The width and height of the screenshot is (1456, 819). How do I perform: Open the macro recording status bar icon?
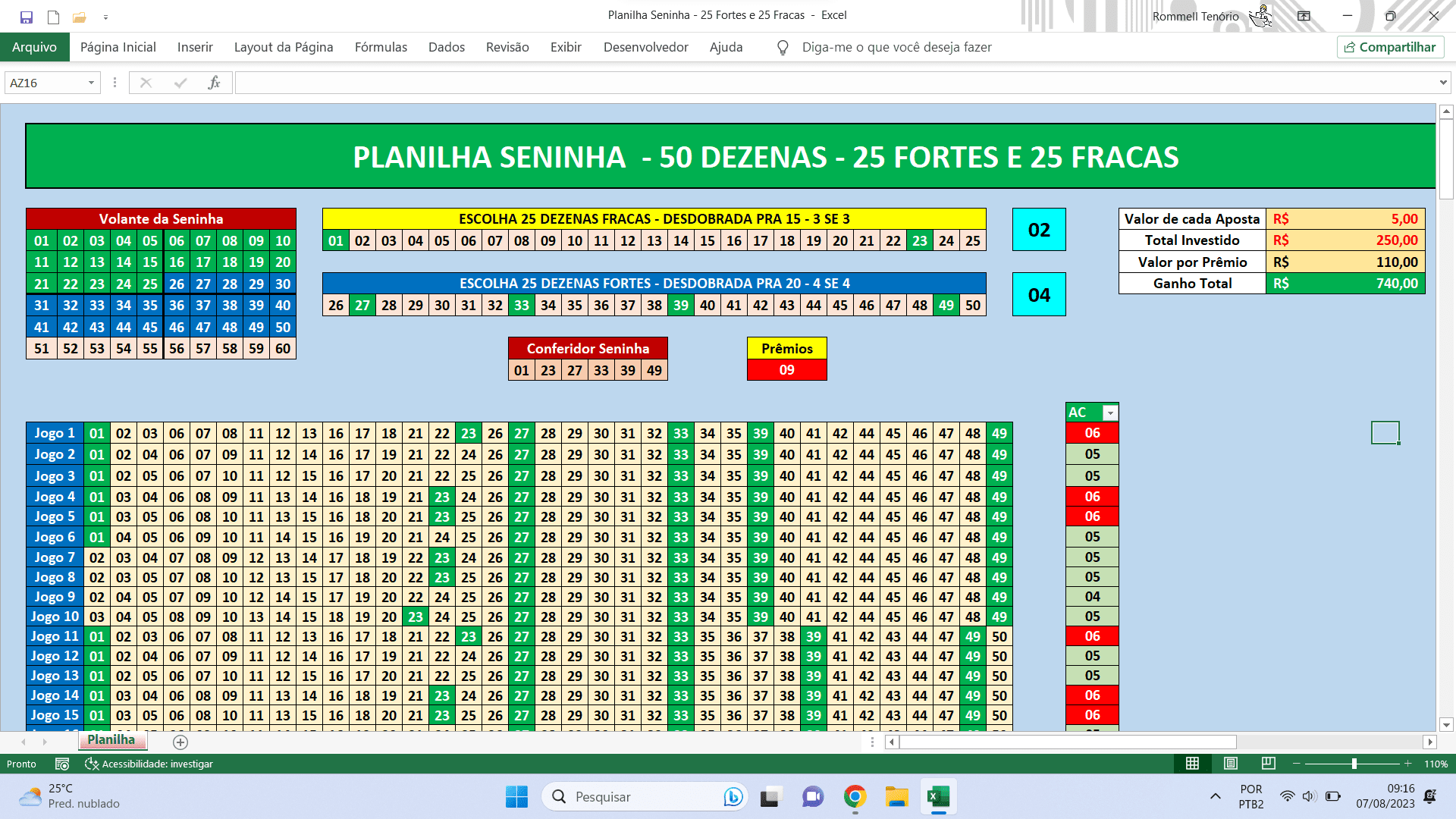pyautogui.click(x=62, y=764)
